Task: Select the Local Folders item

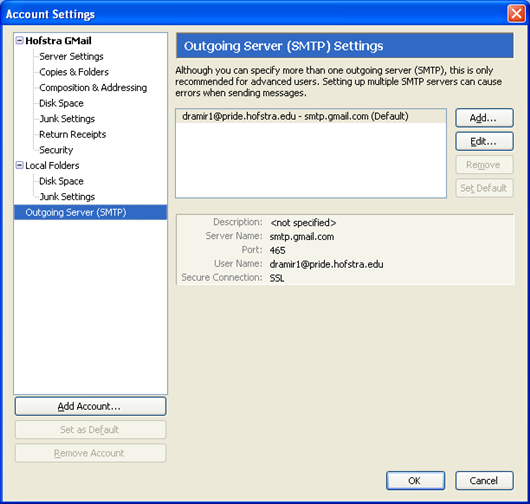Action: click(x=52, y=165)
